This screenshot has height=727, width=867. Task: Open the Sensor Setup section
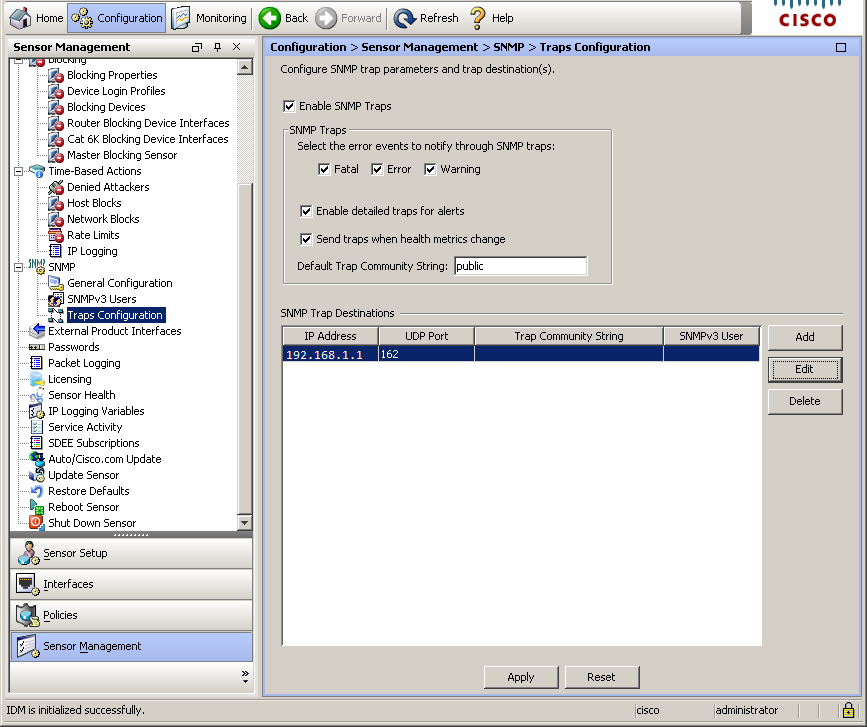(x=131, y=553)
